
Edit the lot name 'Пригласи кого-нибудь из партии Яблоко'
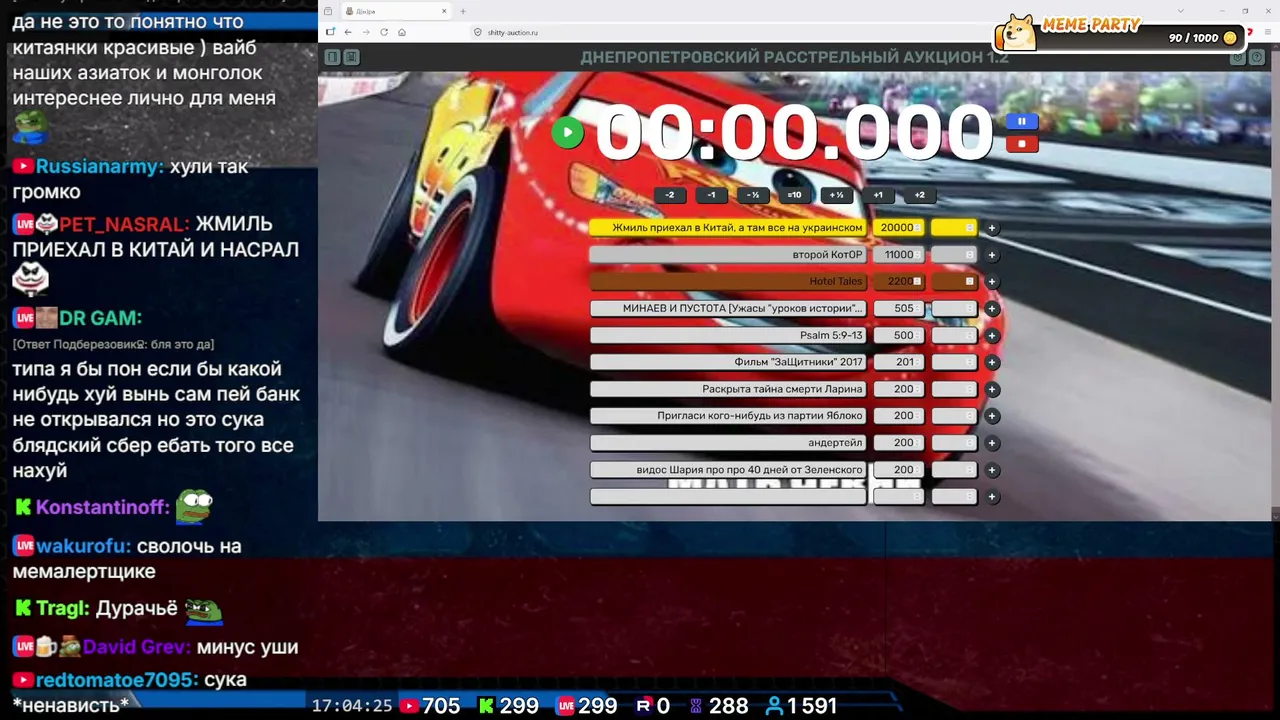pyautogui.click(x=728, y=416)
